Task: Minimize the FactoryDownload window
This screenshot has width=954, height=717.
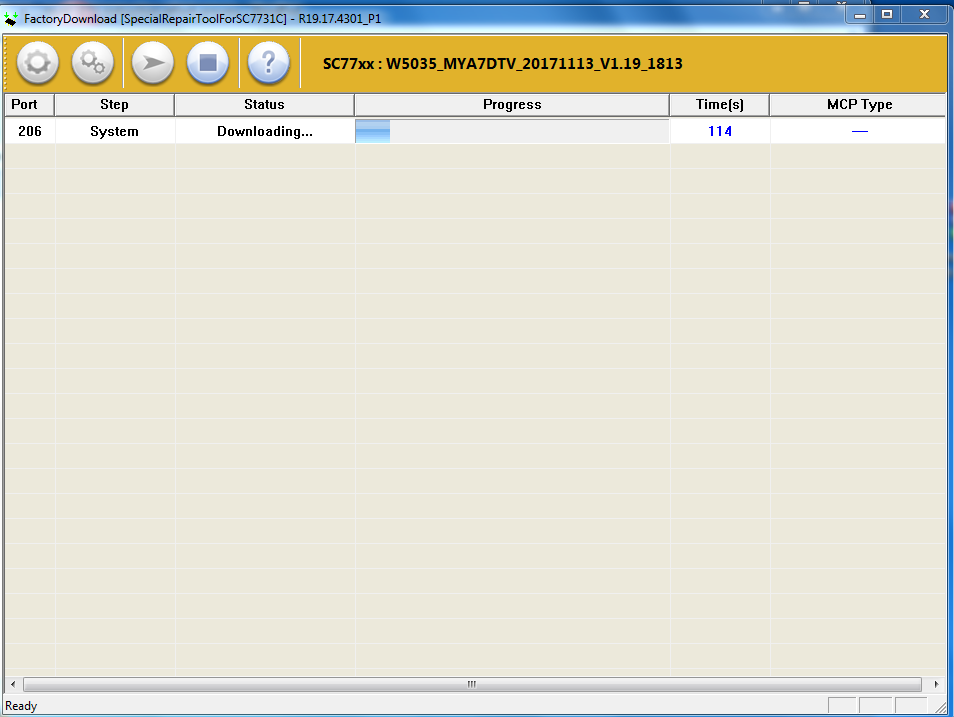Action: [x=860, y=15]
